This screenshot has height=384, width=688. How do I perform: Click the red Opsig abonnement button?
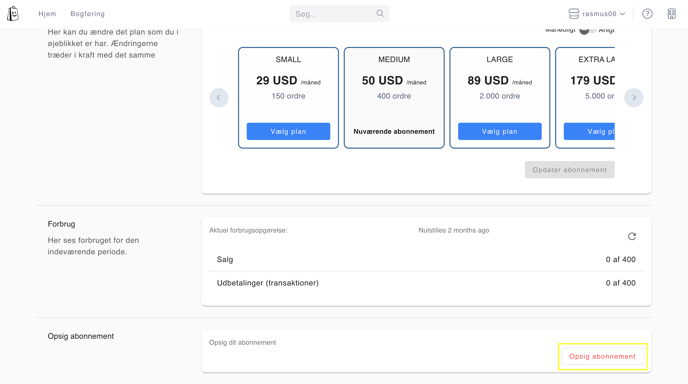point(602,356)
